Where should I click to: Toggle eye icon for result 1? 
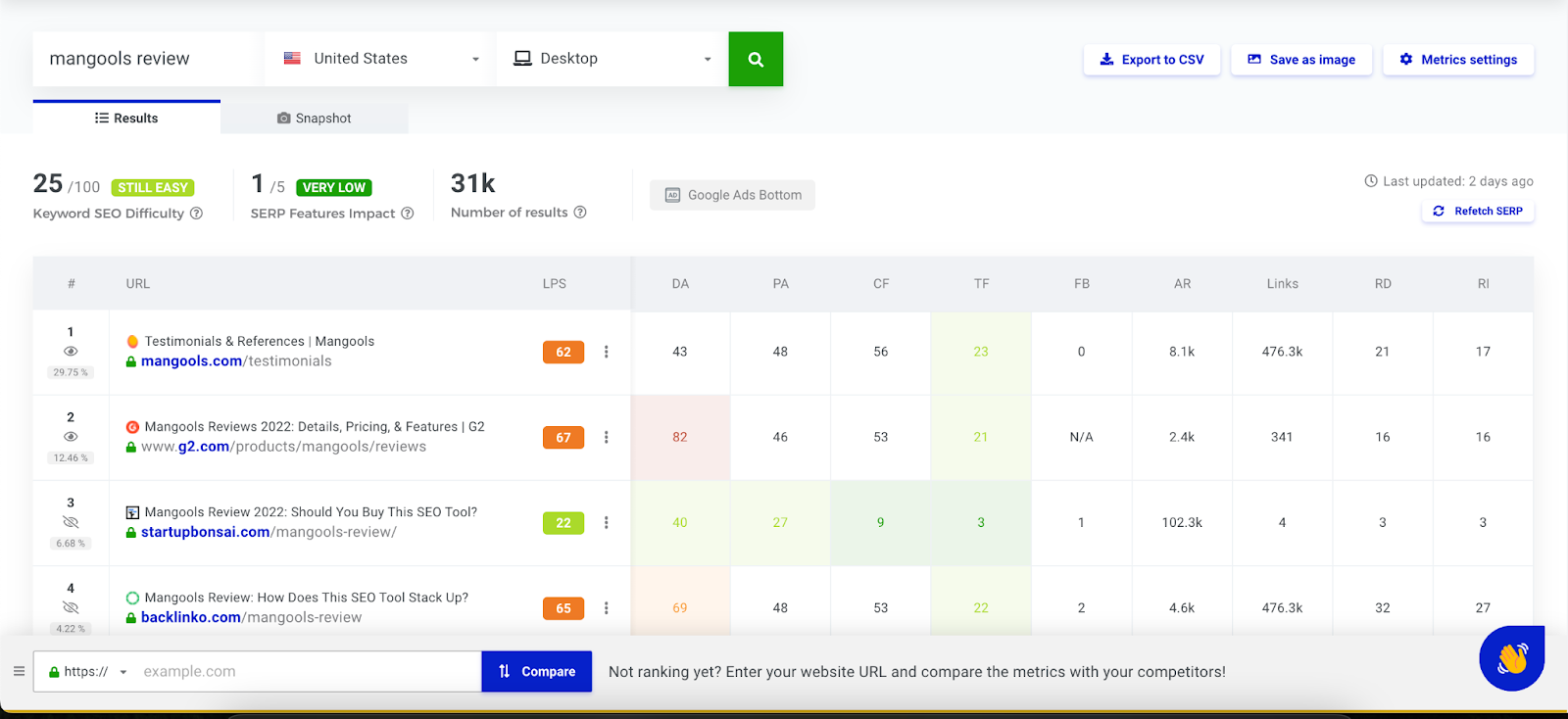(71, 351)
